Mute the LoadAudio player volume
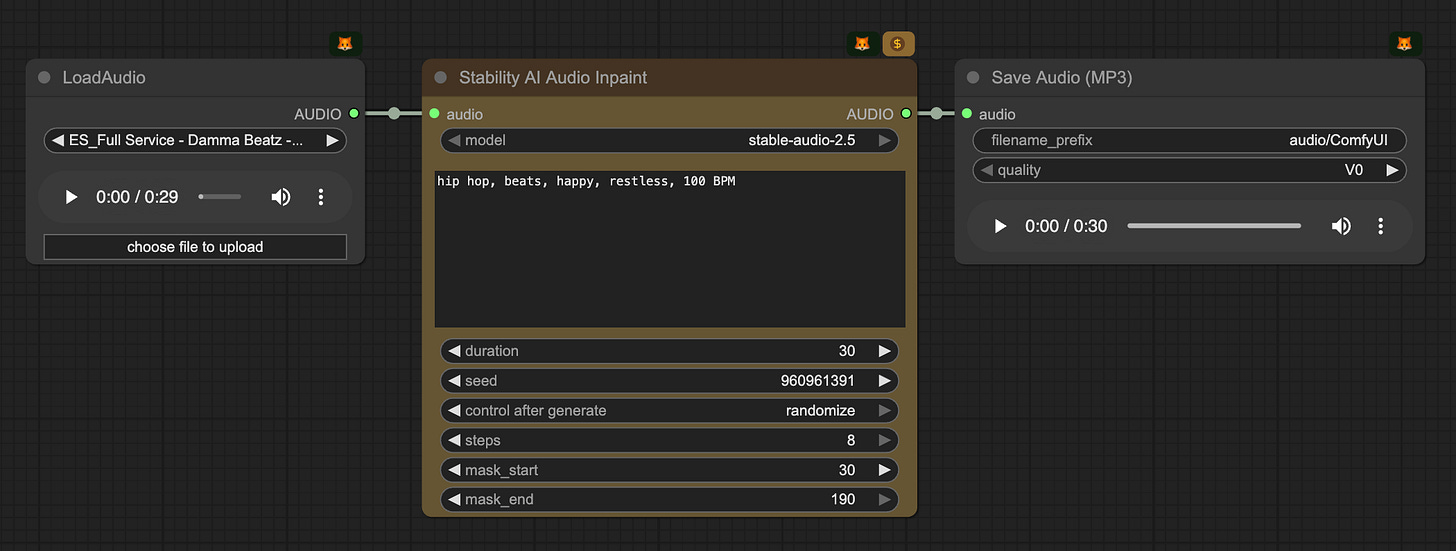 [x=281, y=197]
